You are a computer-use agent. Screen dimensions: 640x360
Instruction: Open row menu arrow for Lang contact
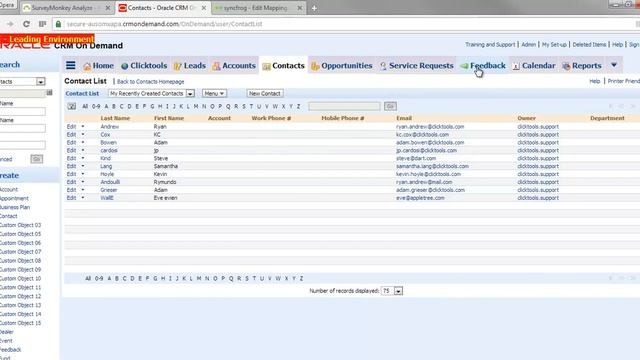83,166
